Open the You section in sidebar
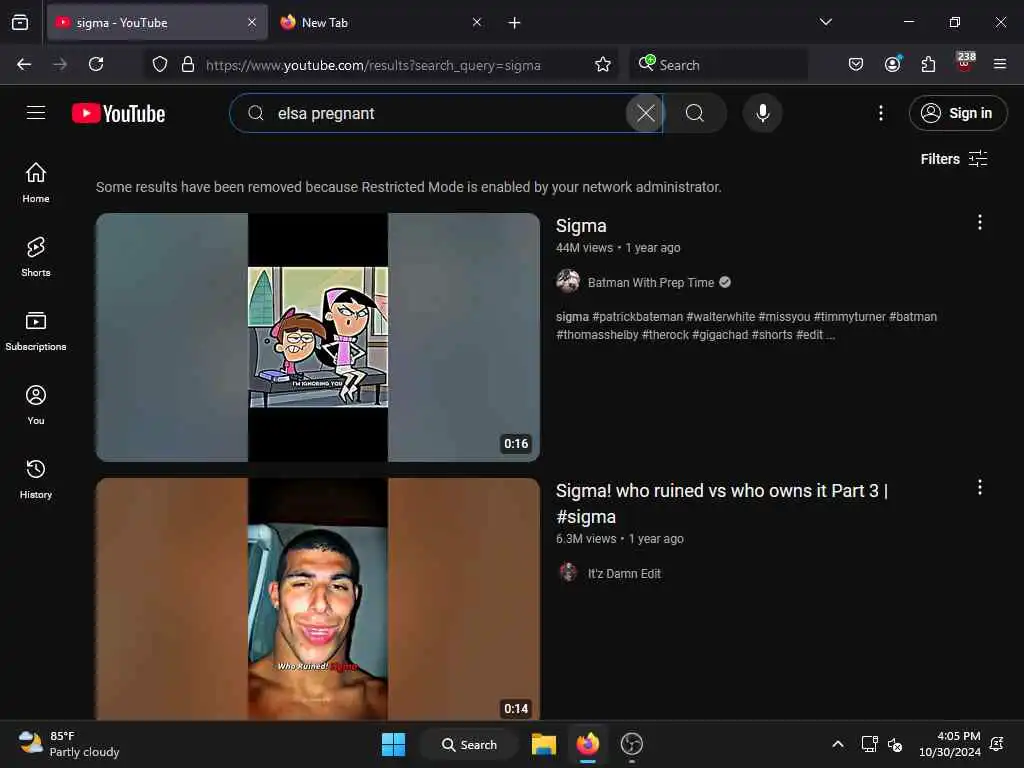Image resolution: width=1024 pixels, height=768 pixels. click(x=36, y=405)
